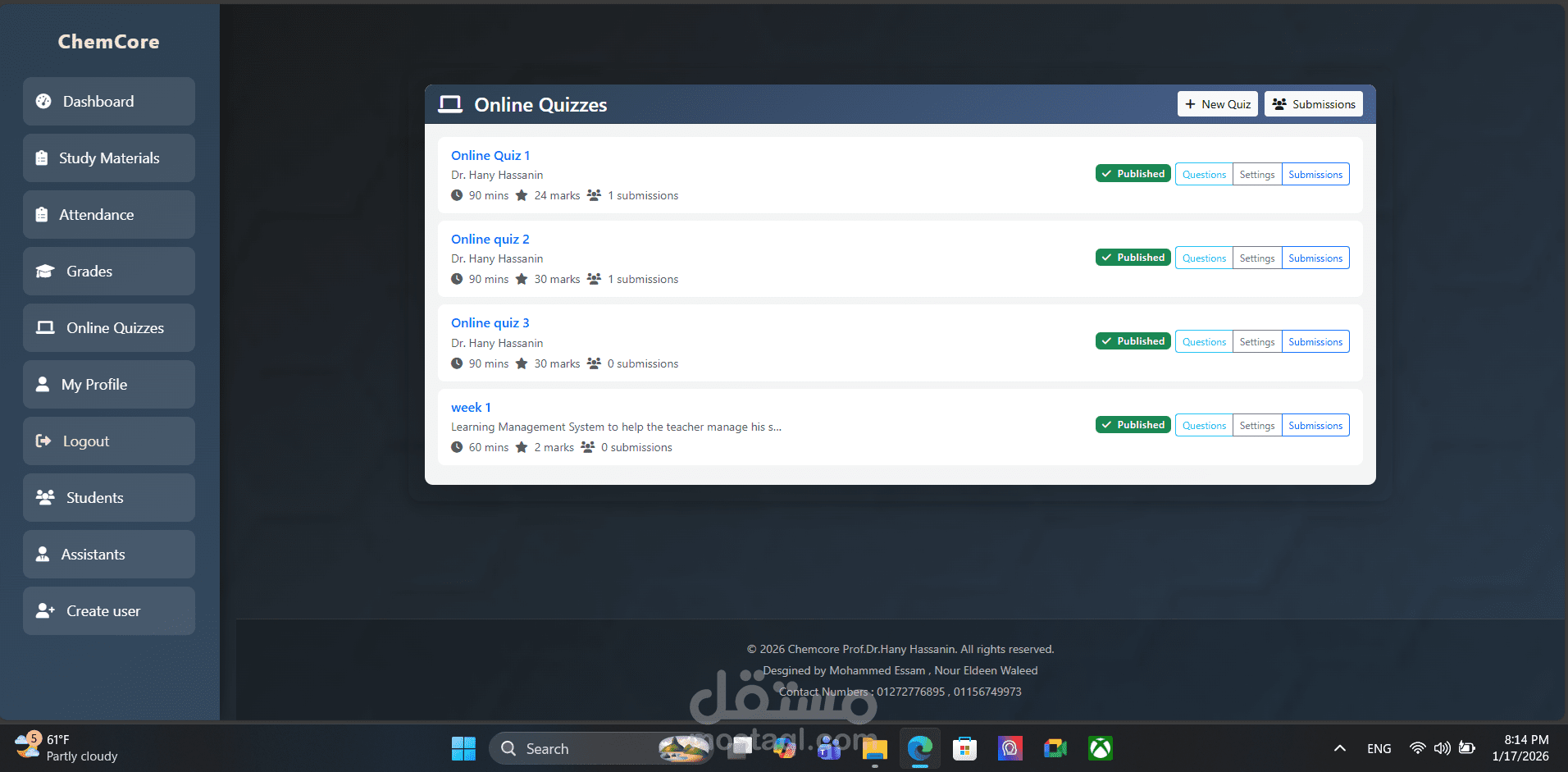Open Students in the sidebar
Image resolution: width=1568 pixels, height=772 pixels.
pos(109,497)
